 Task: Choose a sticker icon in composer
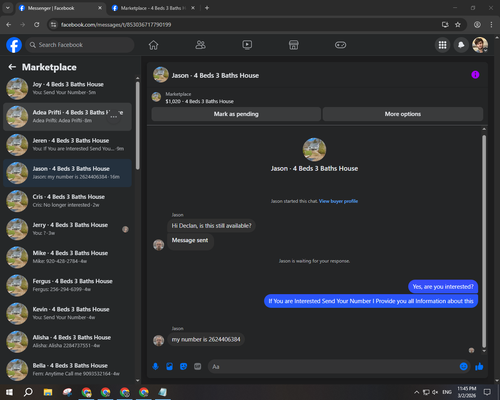(x=183, y=367)
